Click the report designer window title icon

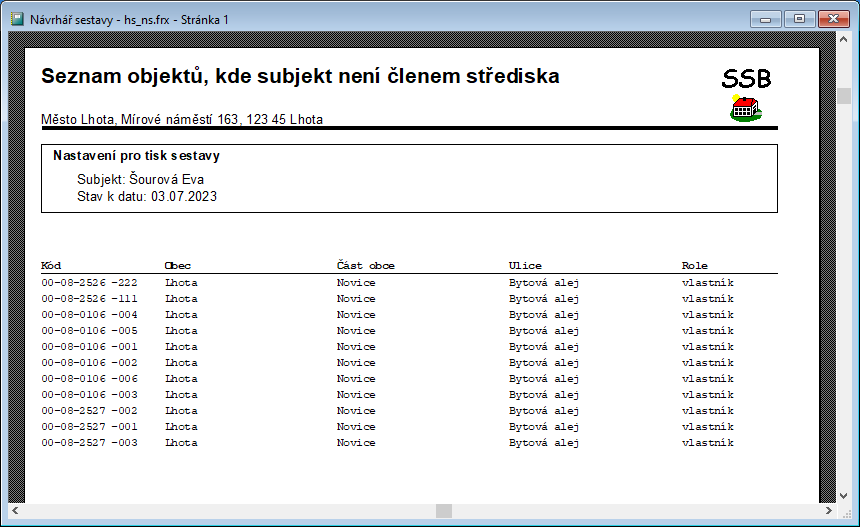tap(16, 18)
